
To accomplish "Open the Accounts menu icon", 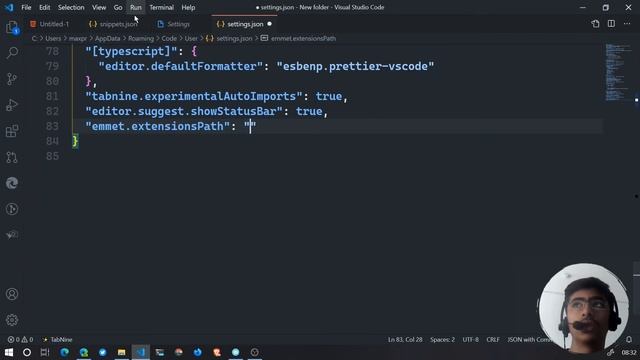I will tap(12, 294).
